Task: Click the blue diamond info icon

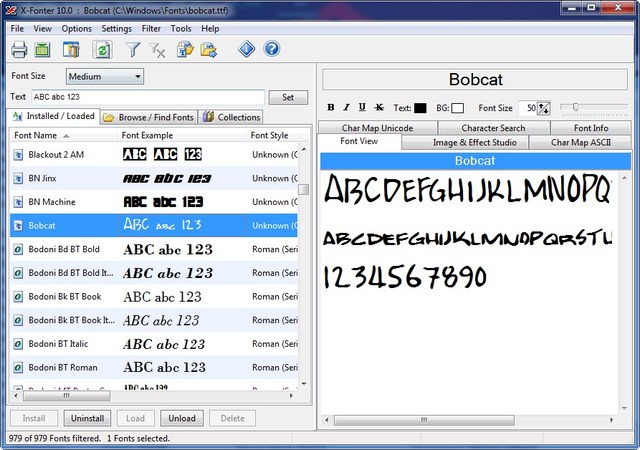Action: (x=247, y=50)
